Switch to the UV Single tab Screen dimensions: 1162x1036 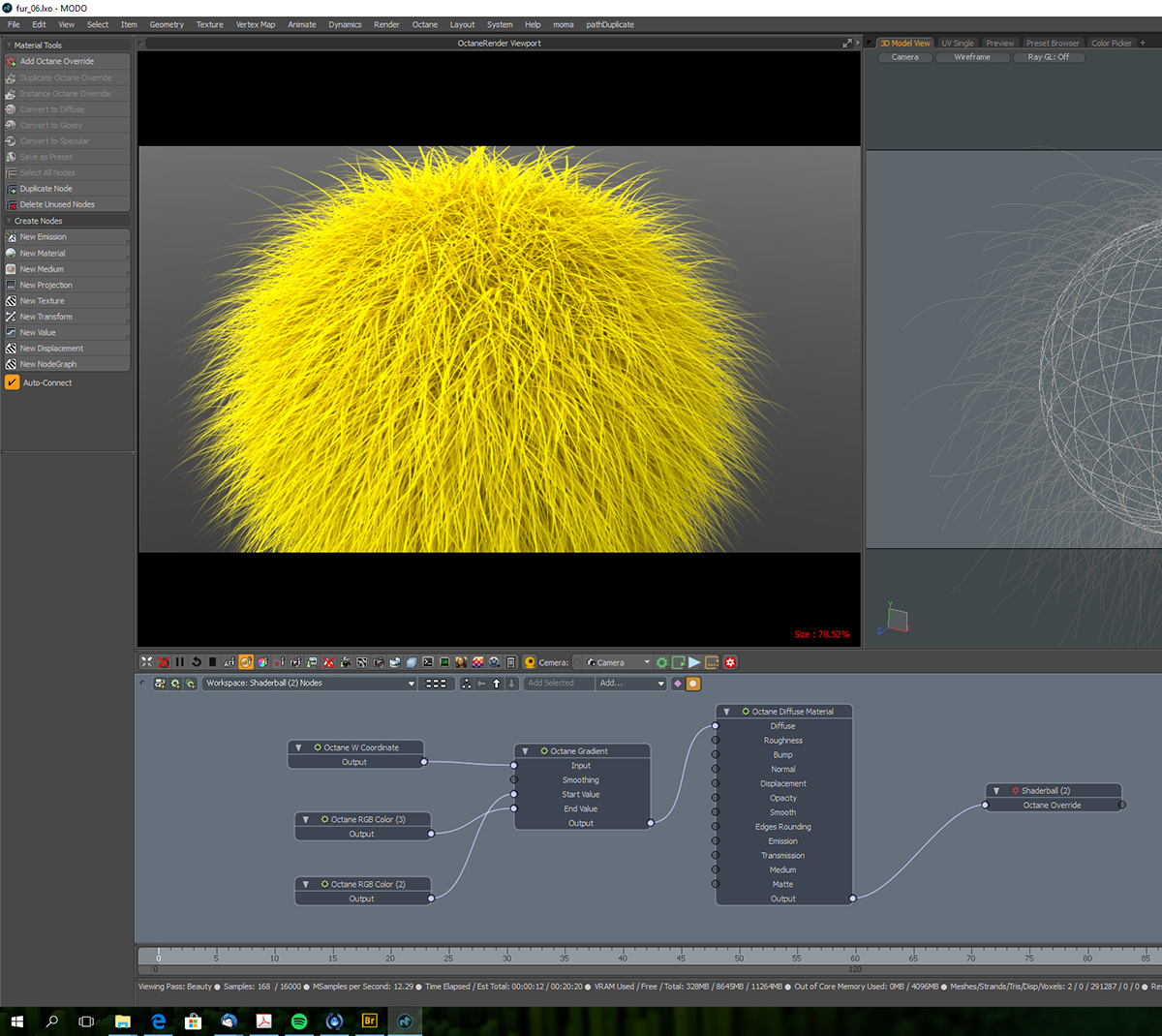click(957, 43)
